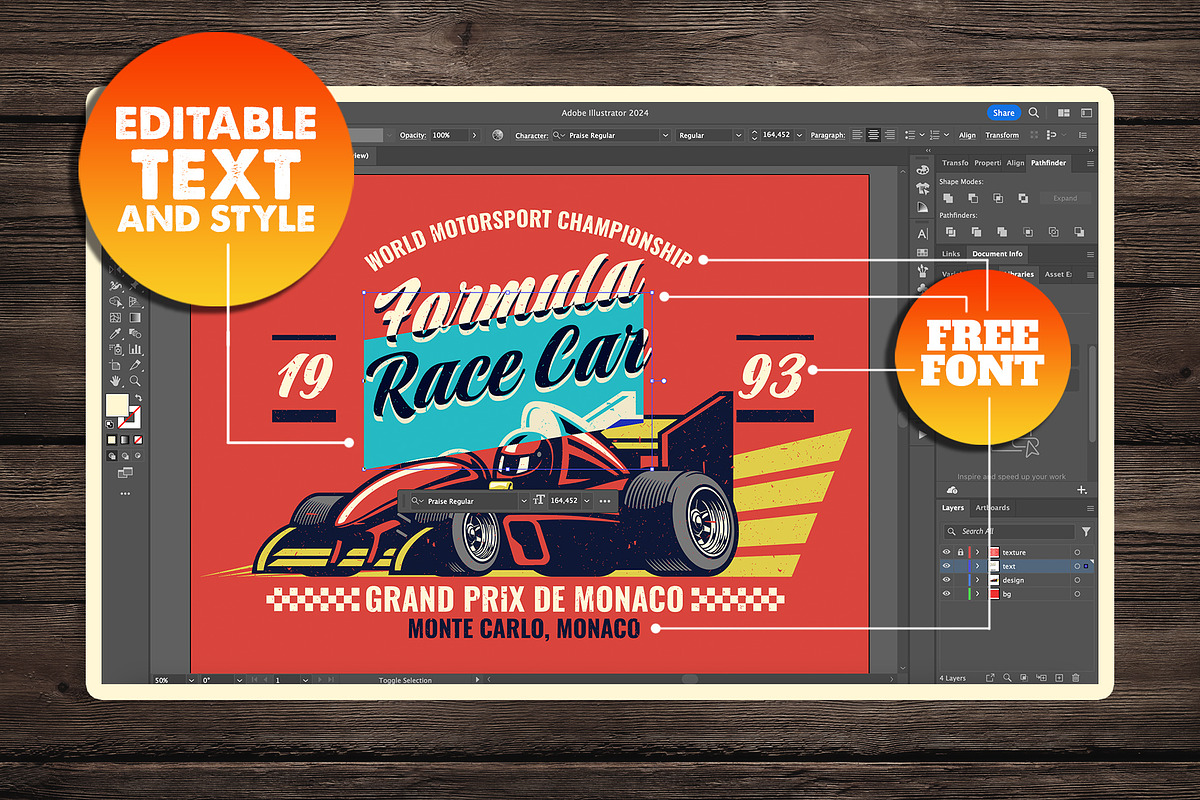The width and height of the screenshot is (1200, 800).
Task: Select the Zoom tool in toolbar
Action: tap(135, 381)
